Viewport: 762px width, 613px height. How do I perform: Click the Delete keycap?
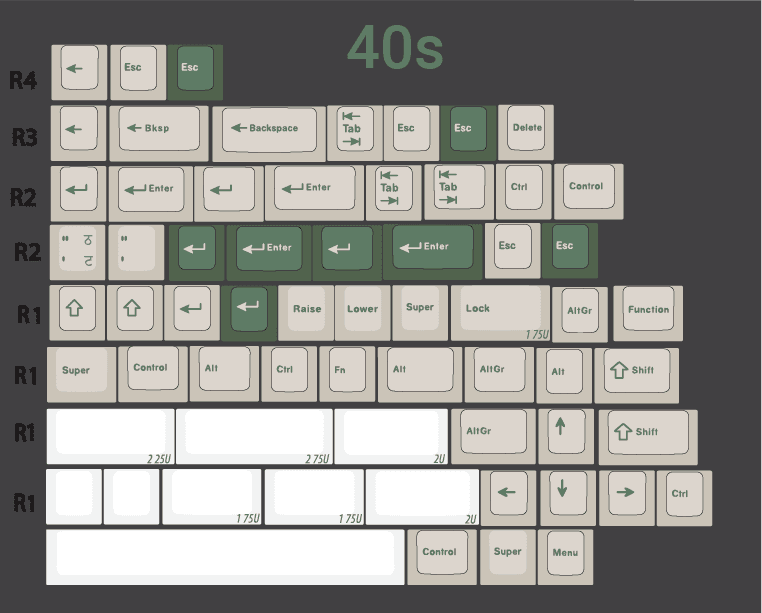point(526,130)
